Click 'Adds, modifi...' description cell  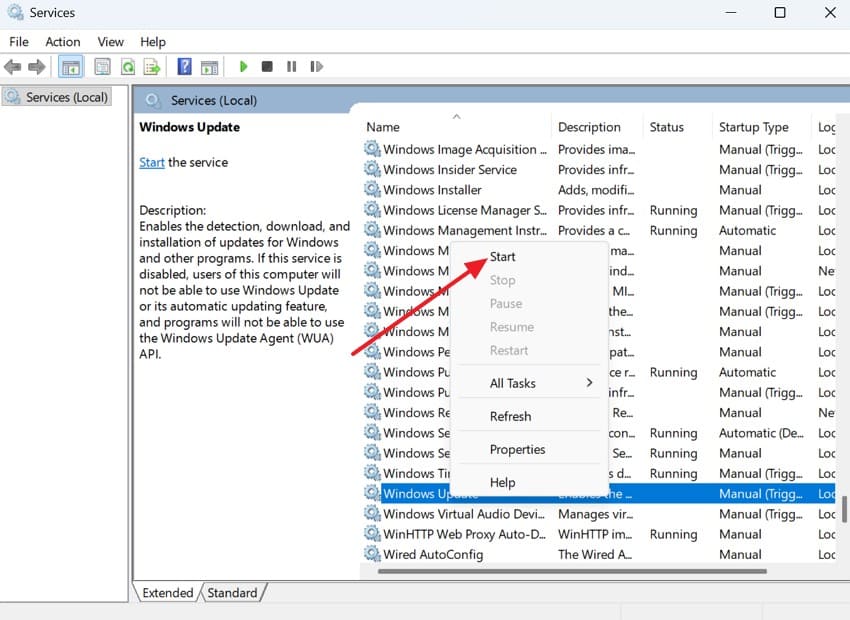click(x=596, y=190)
